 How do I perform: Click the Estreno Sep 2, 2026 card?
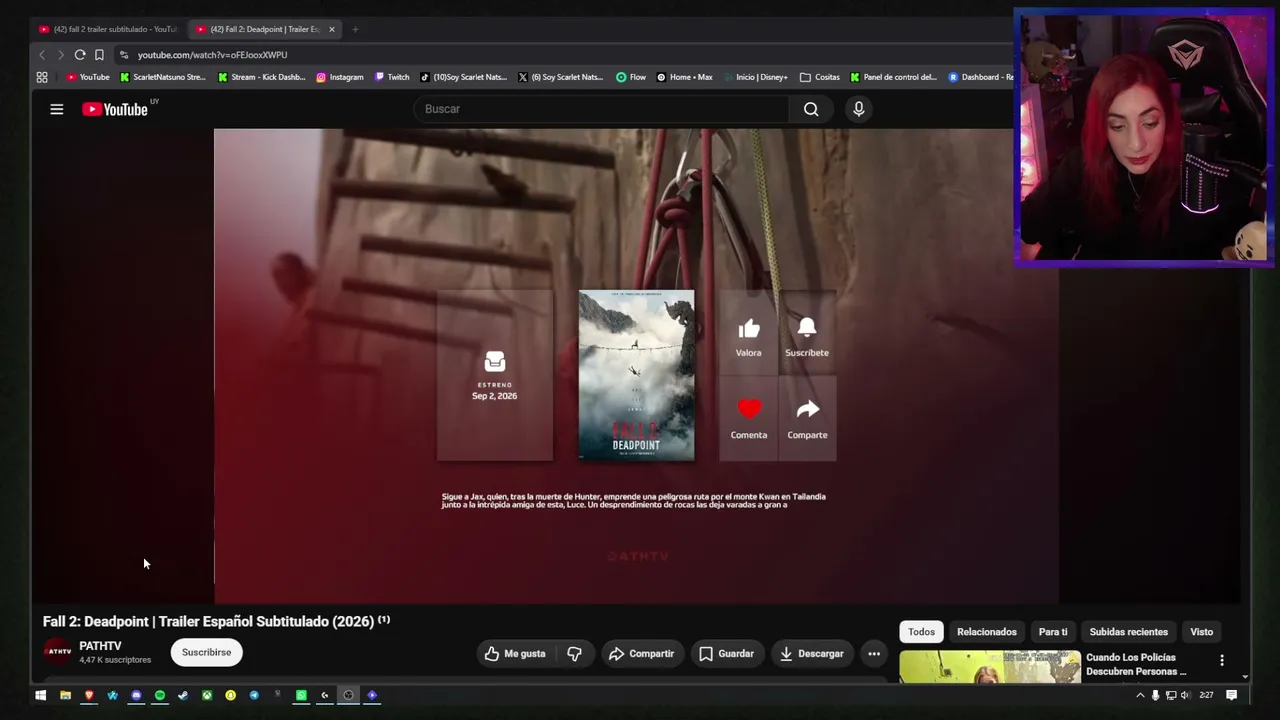(495, 375)
